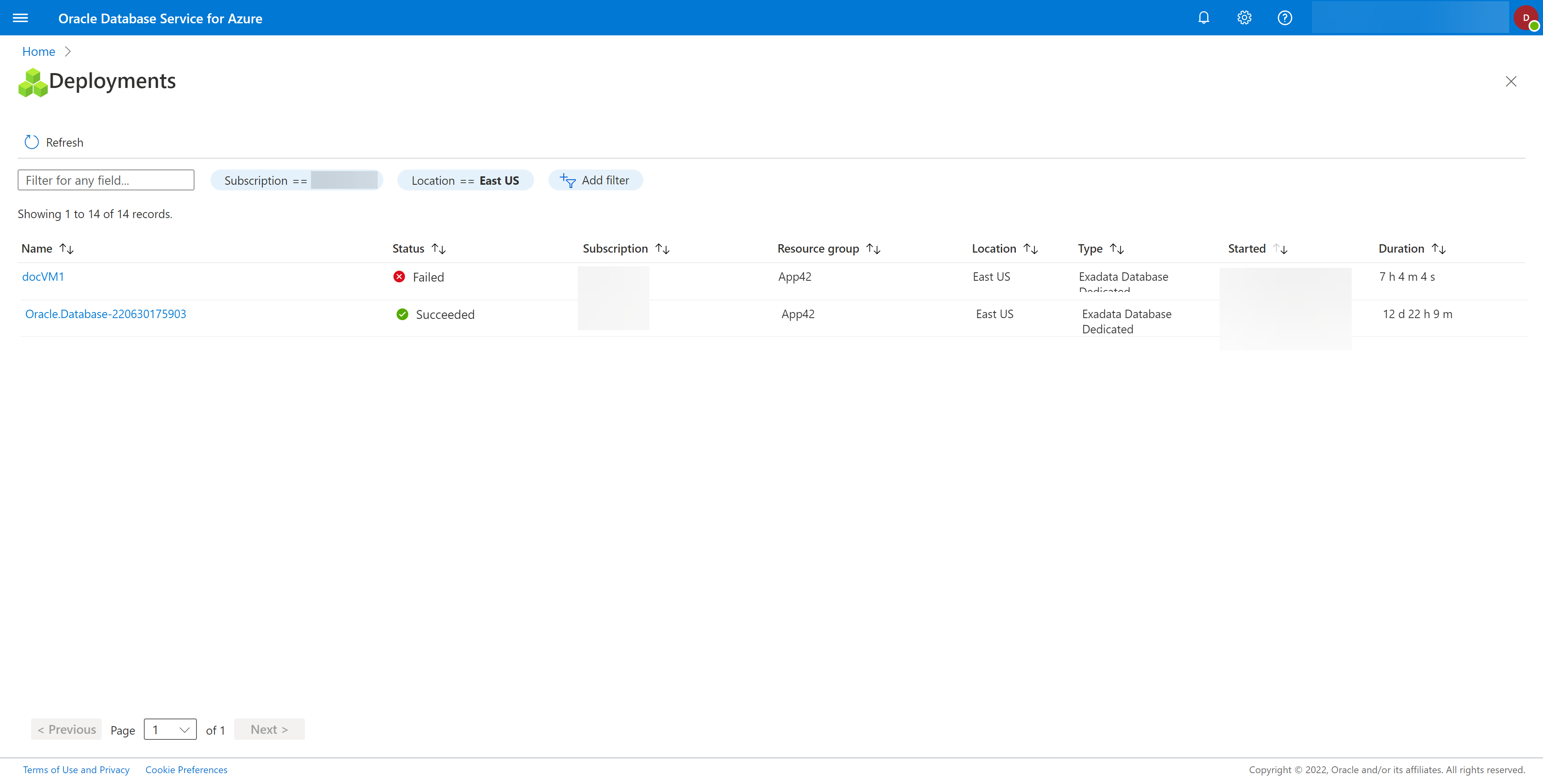The width and height of the screenshot is (1543, 784).
Task: Click the Succeeded status text
Action: pos(445,314)
